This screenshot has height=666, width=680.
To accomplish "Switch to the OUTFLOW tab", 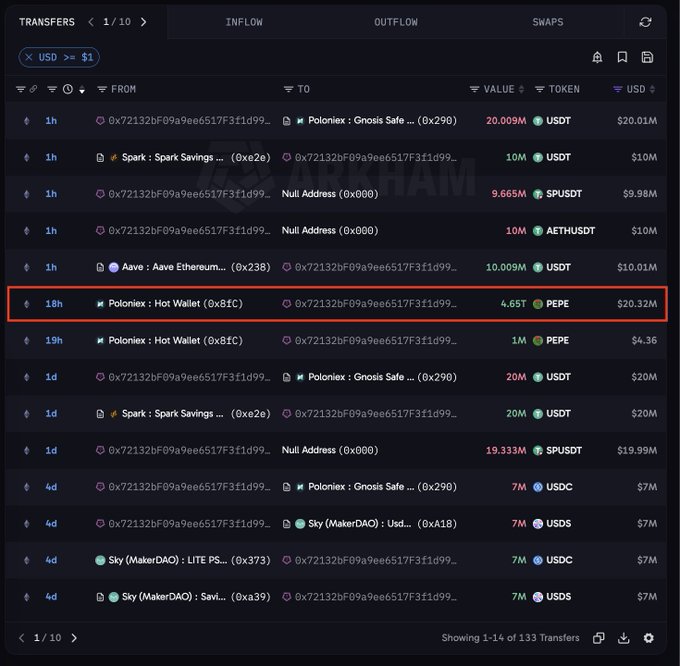I will (396, 22).
